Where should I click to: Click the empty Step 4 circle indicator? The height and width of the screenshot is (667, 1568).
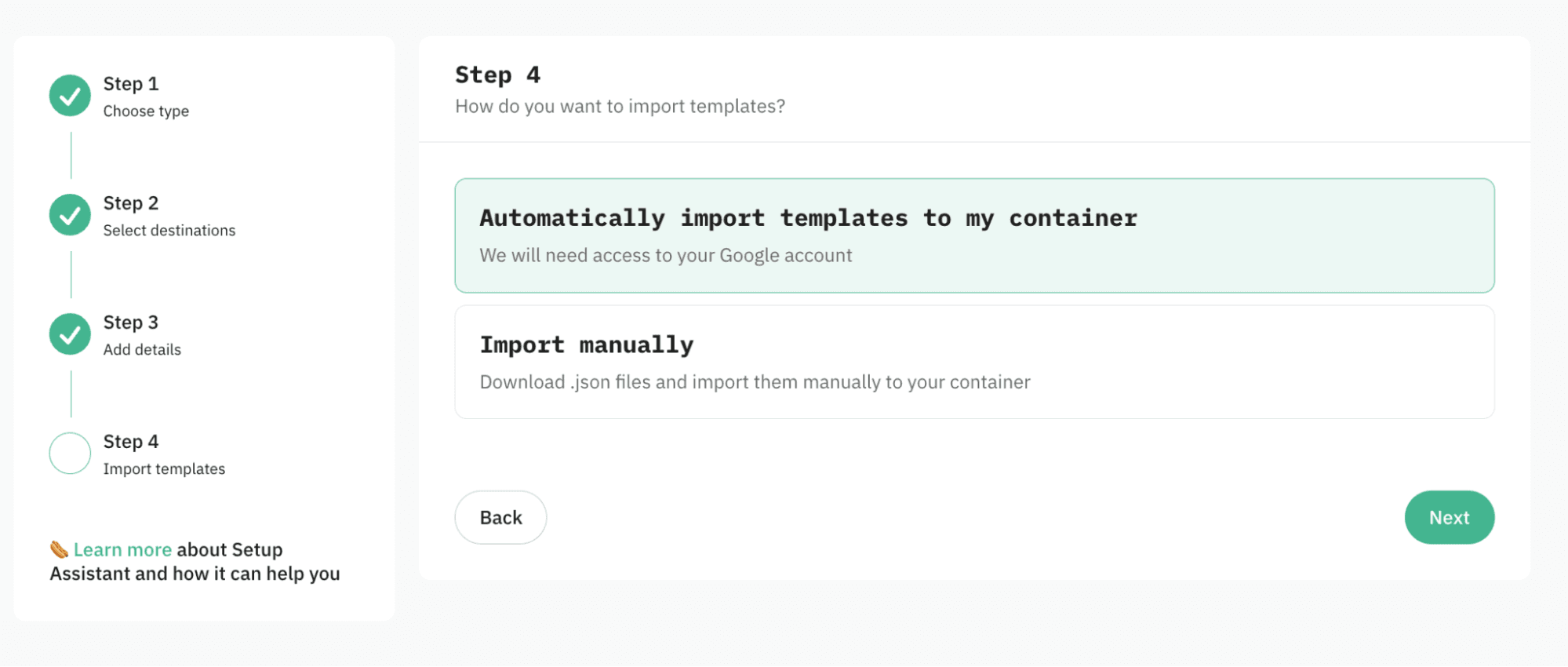tap(69, 453)
